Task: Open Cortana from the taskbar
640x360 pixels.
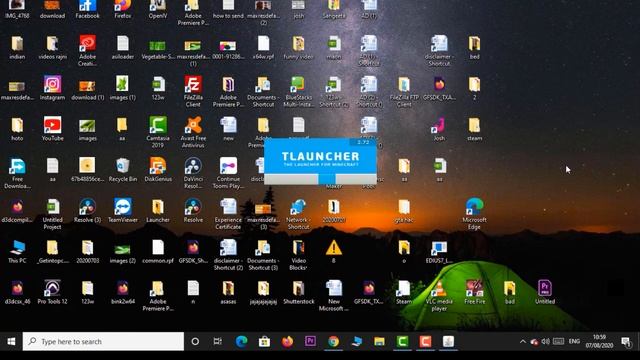Action: (195, 341)
